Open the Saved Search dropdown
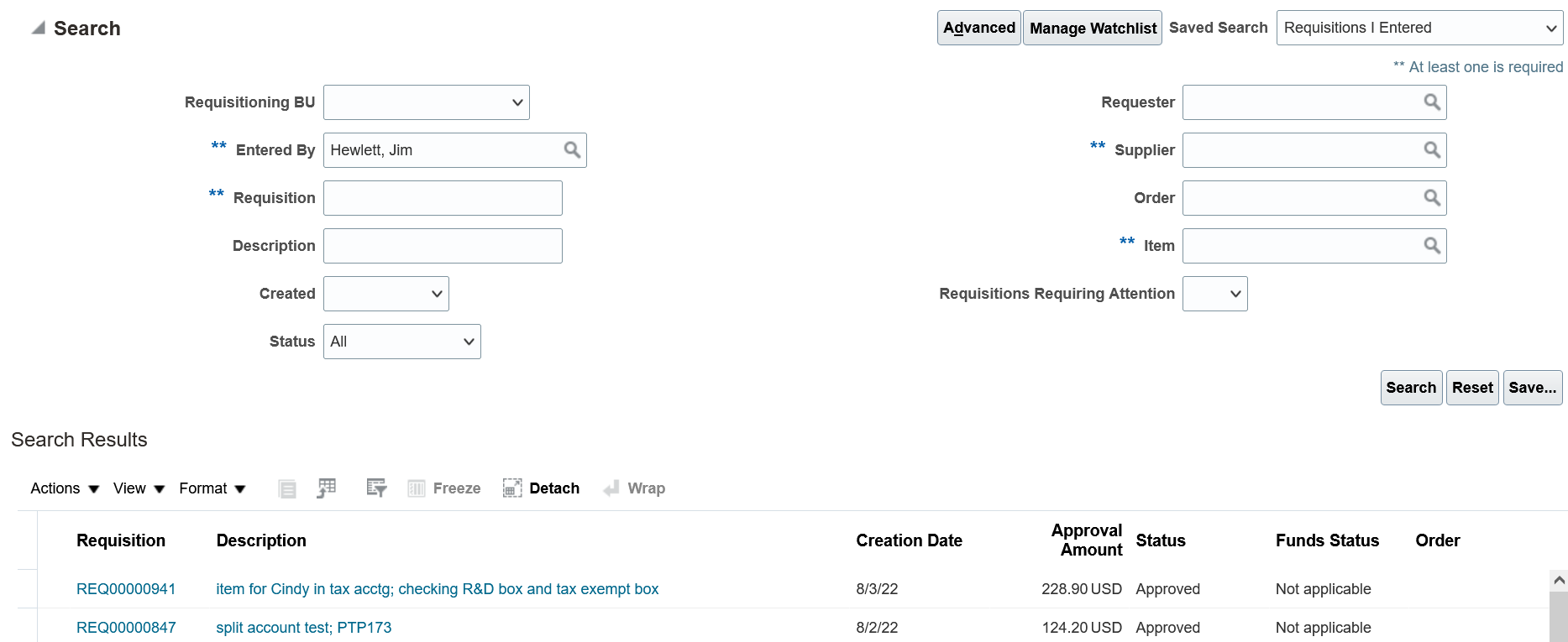1568x642 pixels. click(1420, 28)
